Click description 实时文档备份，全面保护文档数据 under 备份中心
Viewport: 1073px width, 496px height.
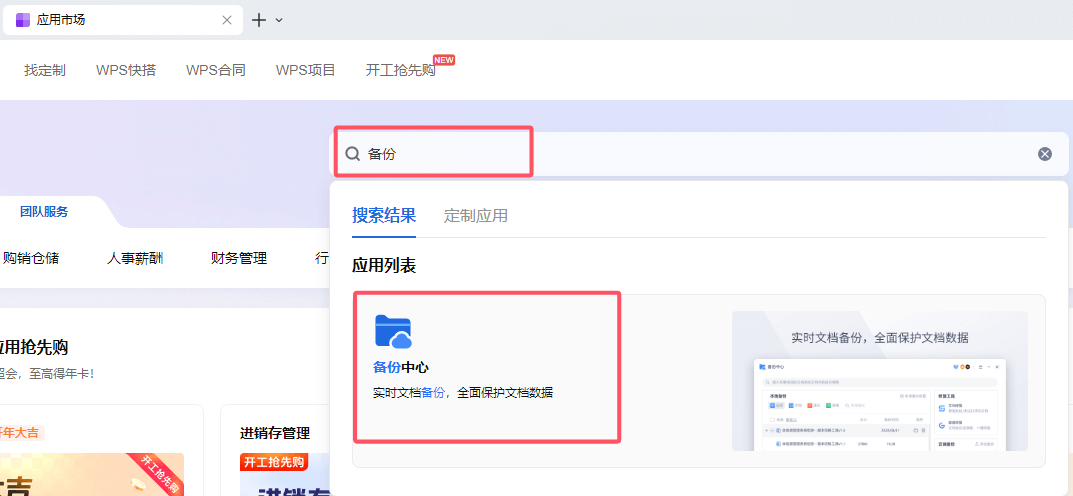(463, 393)
